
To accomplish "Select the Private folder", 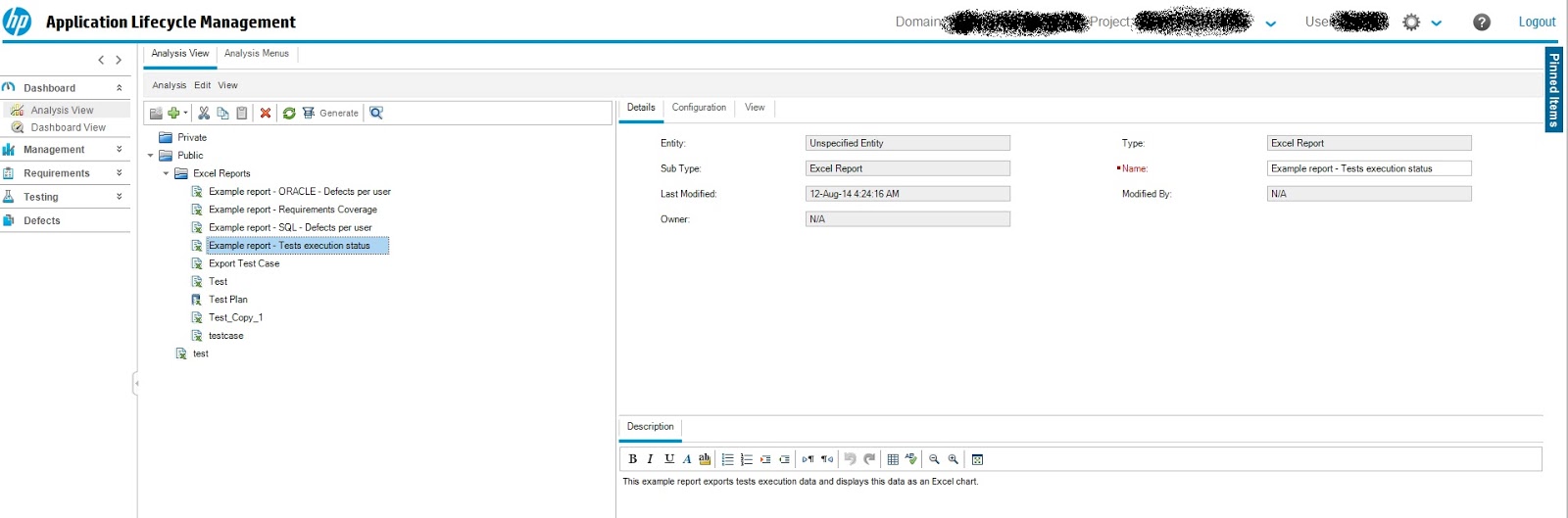I will (x=192, y=138).
